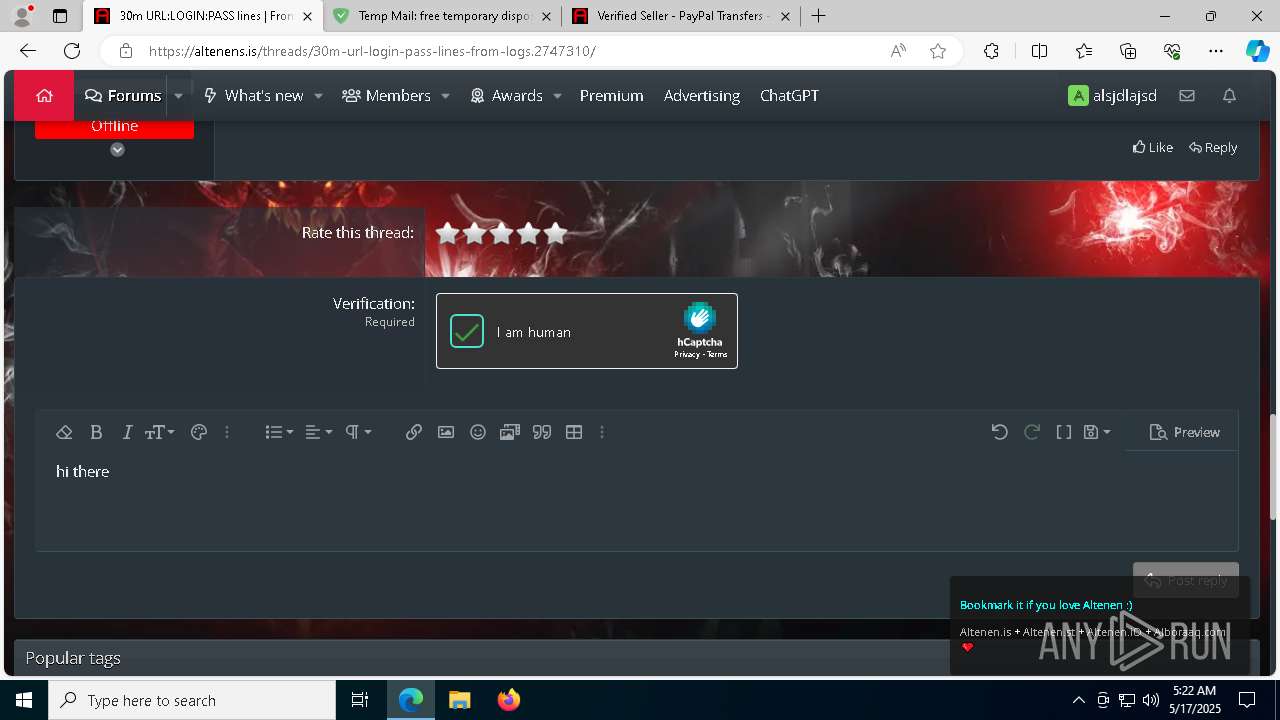Open the Collections icon
Image resolution: width=1280 pixels, height=720 pixels.
click(1128, 51)
